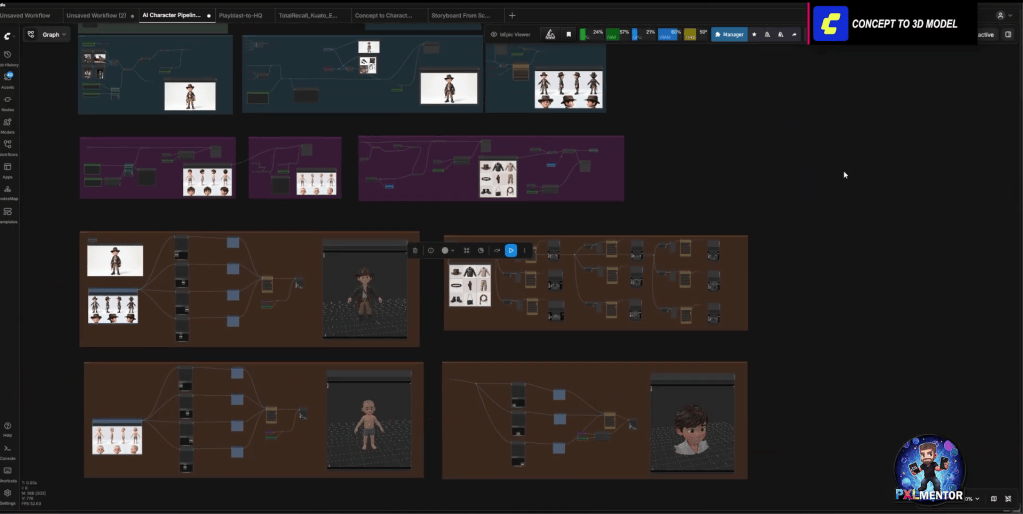1023x514 pixels.
Task: Click the first warning triangle icon after star
Action: (767, 35)
